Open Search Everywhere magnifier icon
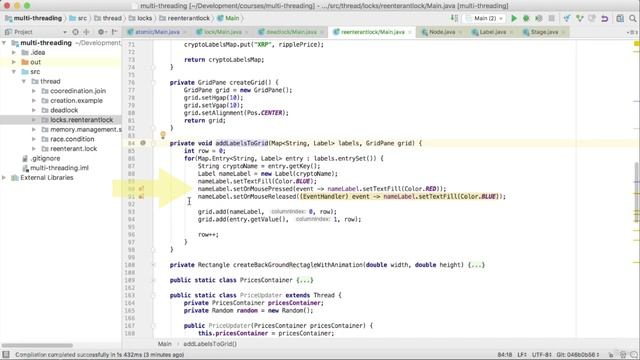This screenshot has height=360, width=640. click(x=633, y=18)
